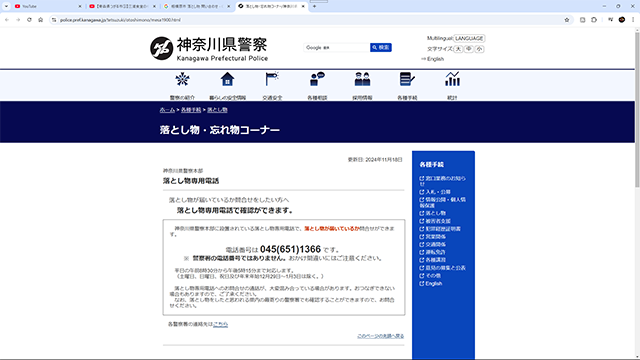Open the 統計 bar chart icon
Screen dimensions: 640x360
coord(452,79)
